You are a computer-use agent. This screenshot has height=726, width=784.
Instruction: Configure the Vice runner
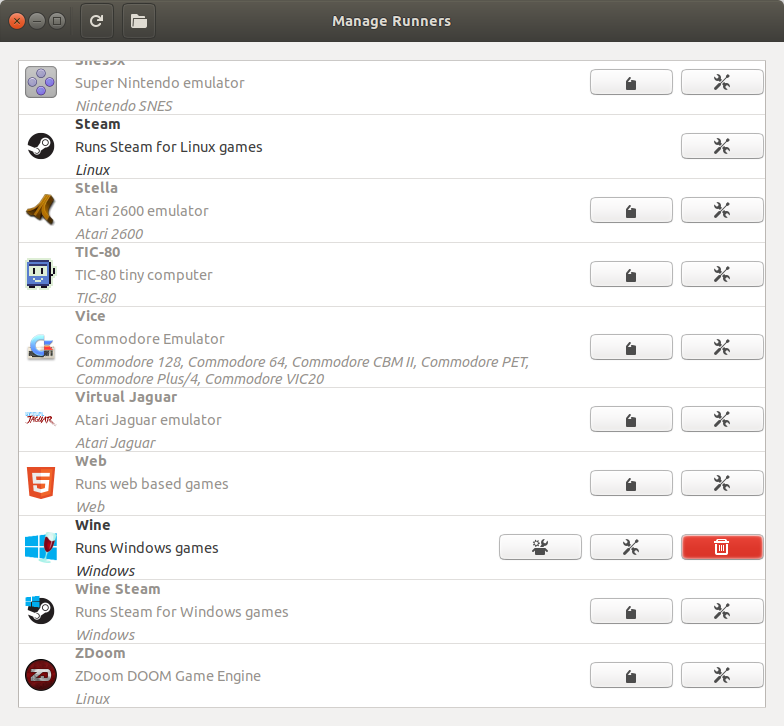pyautogui.click(x=722, y=348)
